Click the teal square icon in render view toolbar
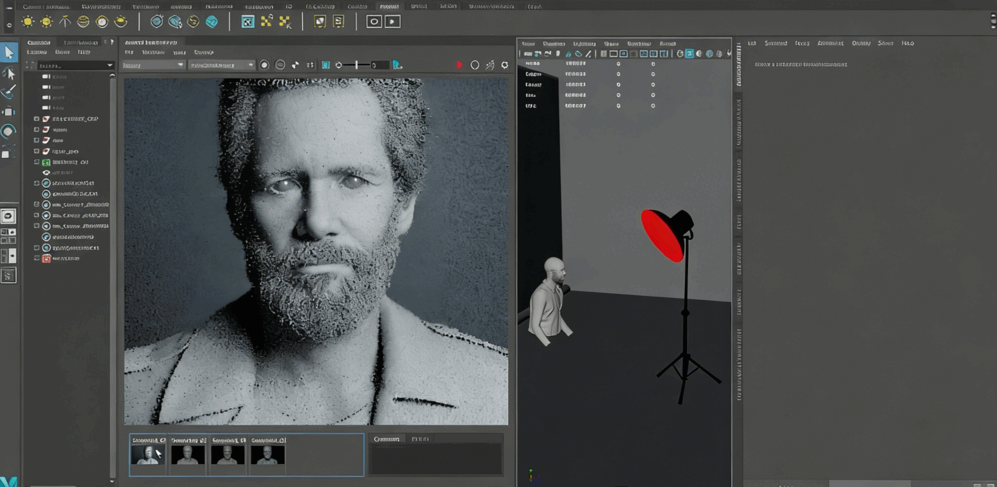The width and height of the screenshot is (997, 487). click(x=326, y=65)
